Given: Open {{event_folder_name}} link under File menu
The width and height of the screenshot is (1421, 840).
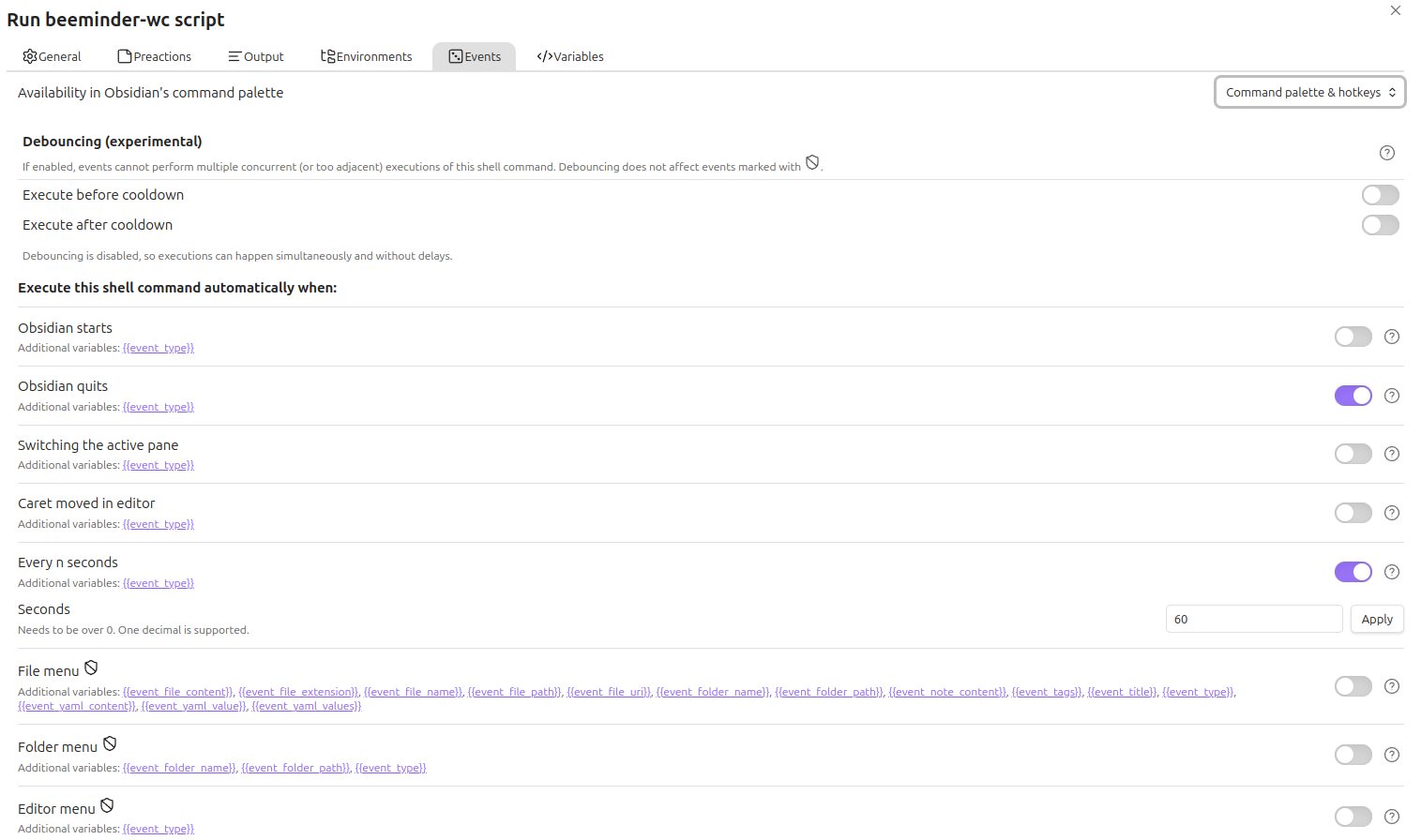Looking at the screenshot, I should pyautogui.click(x=713, y=692).
